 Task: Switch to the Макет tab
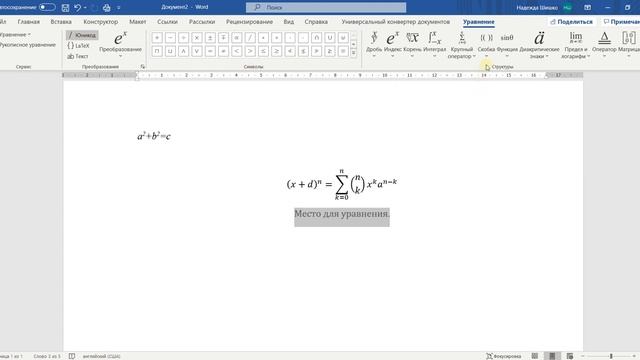point(138,22)
